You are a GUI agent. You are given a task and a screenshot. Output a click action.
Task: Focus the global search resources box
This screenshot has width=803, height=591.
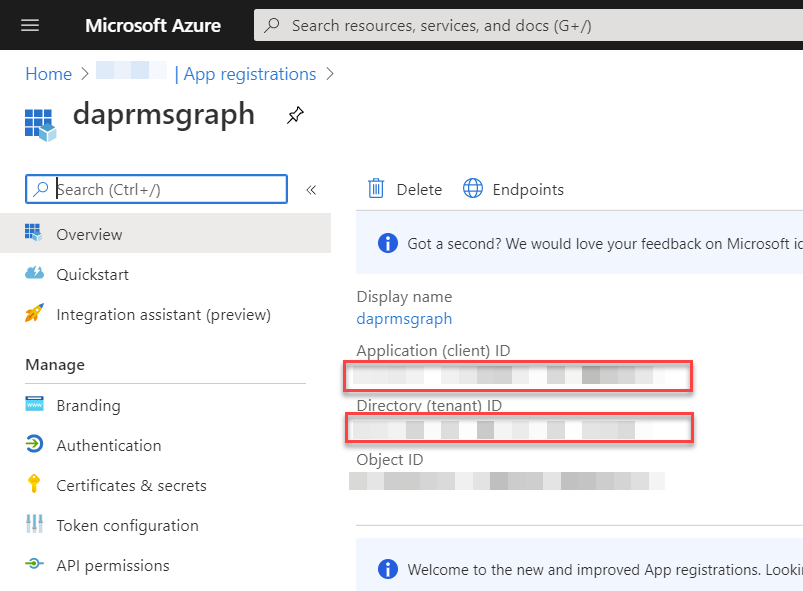coord(529,25)
